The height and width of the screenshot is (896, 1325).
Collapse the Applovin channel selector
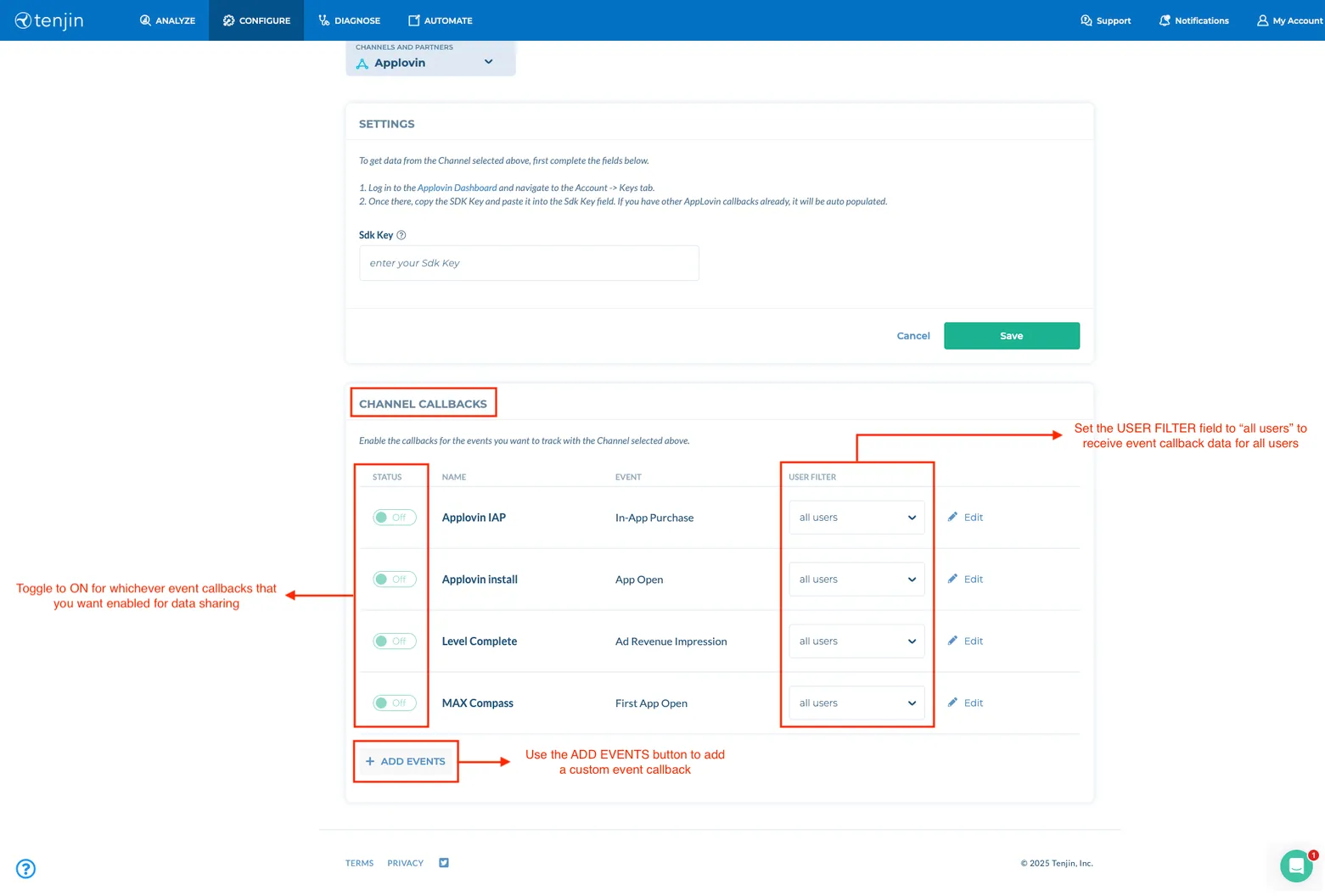point(488,61)
